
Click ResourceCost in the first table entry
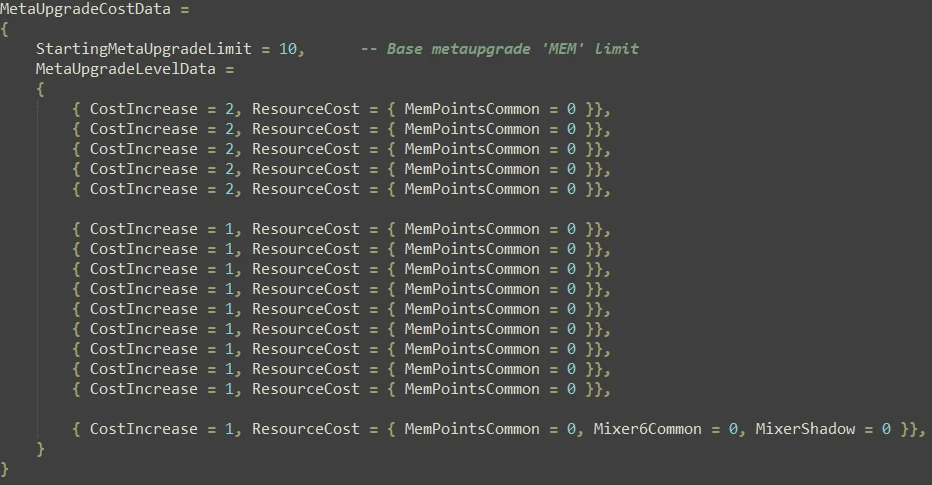pyautogui.click(x=306, y=109)
